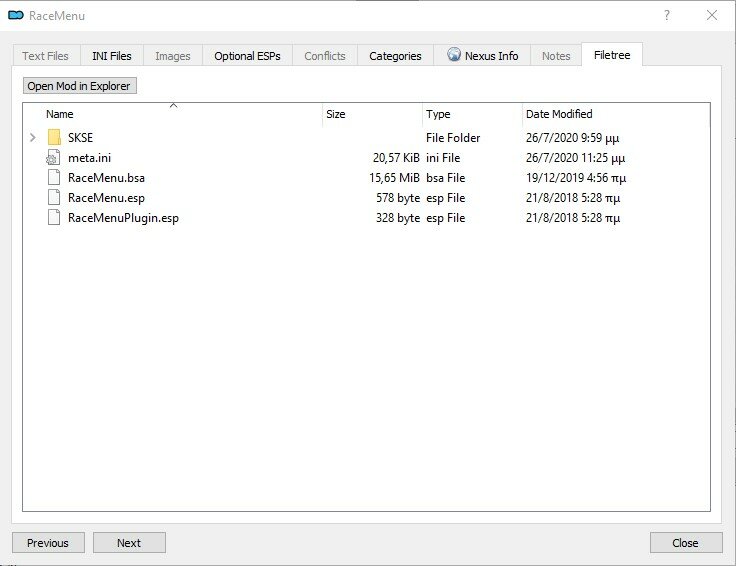Expand the SKSE folder tree node
Image resolution: width=736 pixels, height=566 pixels.
point(33,138)
